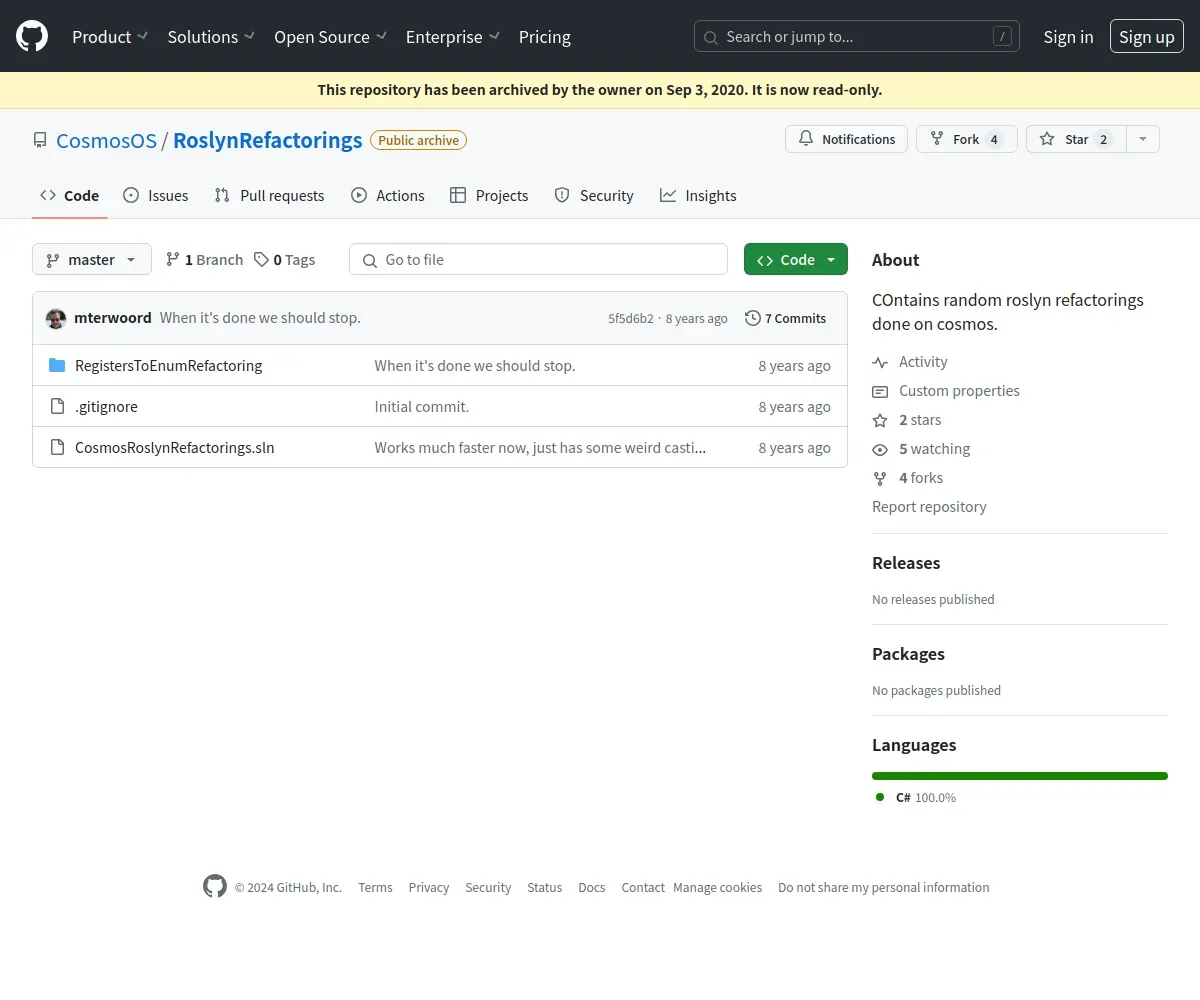Image resolution: width=1200 pixels, height=1000 pixels.
Task: Switch to the Issues tab
Action: 155,195
